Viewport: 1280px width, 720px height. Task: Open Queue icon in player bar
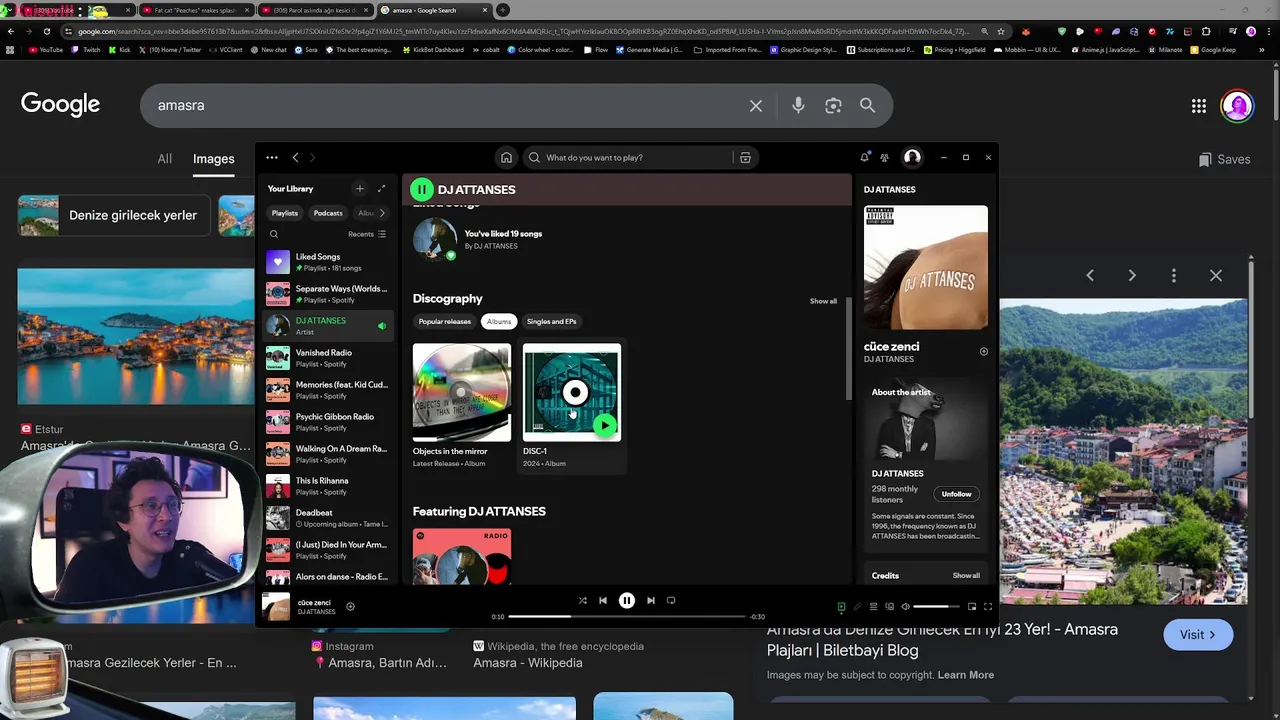873,606
